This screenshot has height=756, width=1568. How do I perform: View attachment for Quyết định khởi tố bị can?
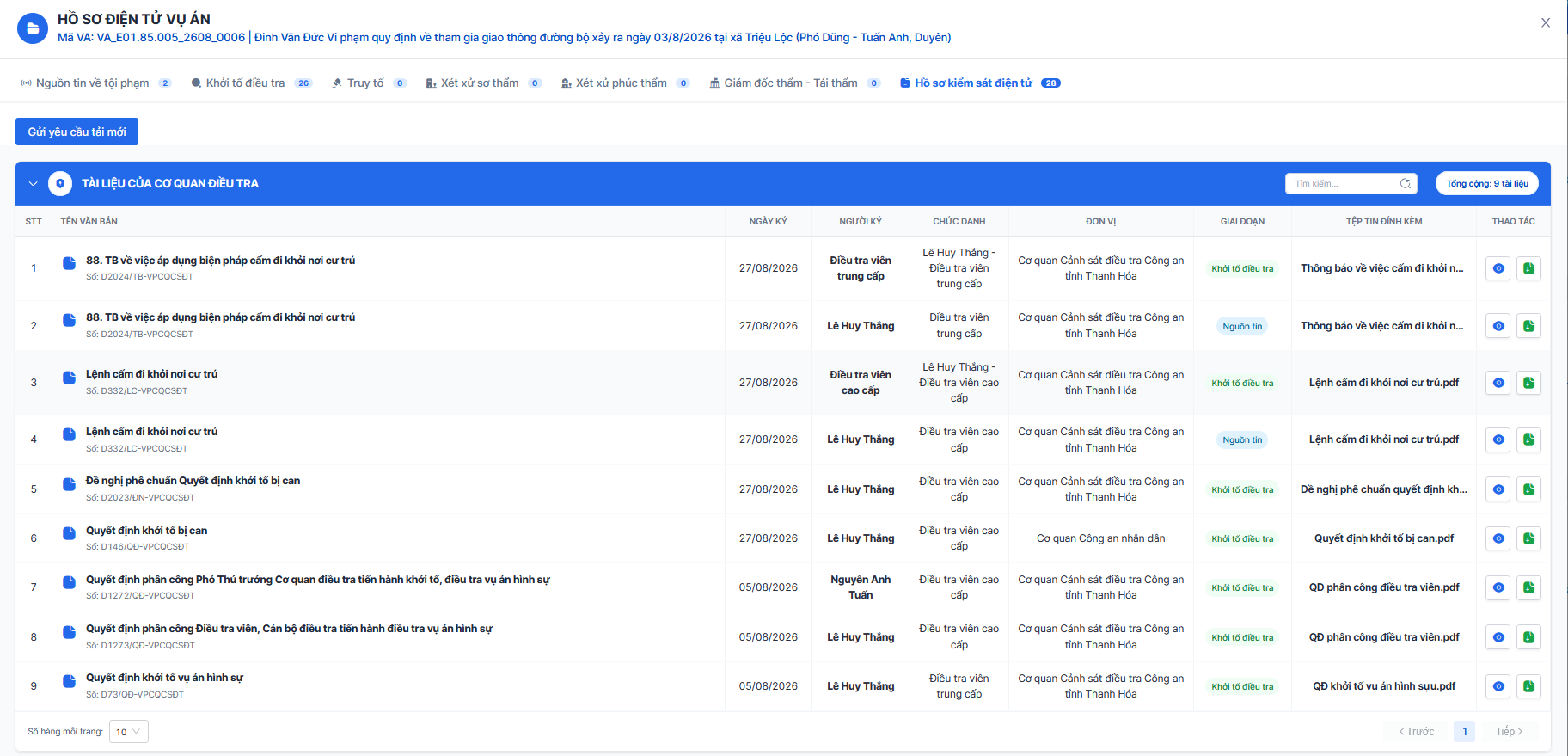[x=1498, y=538]
